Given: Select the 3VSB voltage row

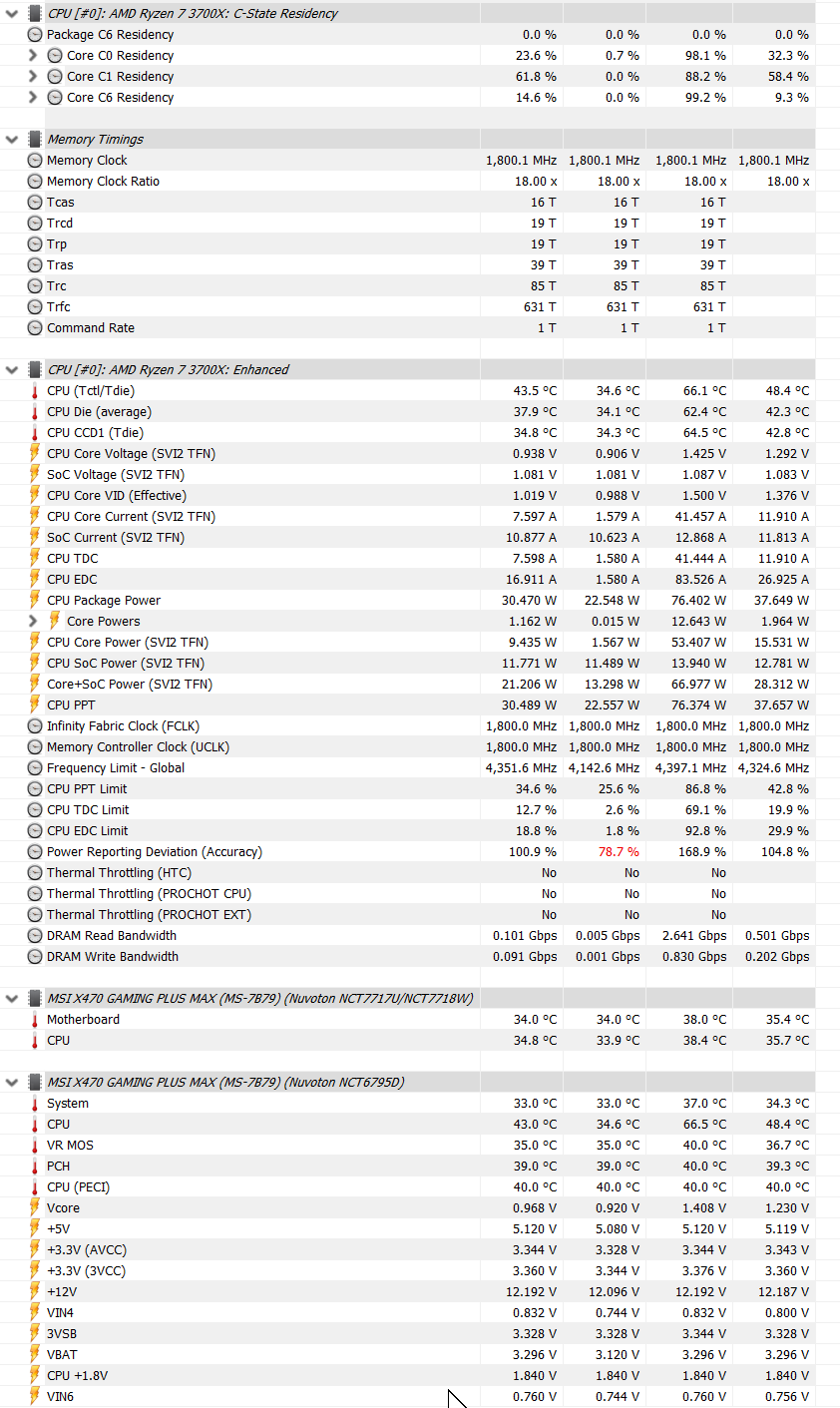Looking at the screenshot, I should [408, 1334].
